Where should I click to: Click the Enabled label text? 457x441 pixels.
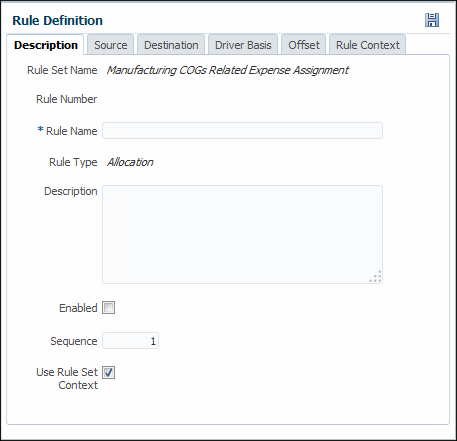coord(78,308)
